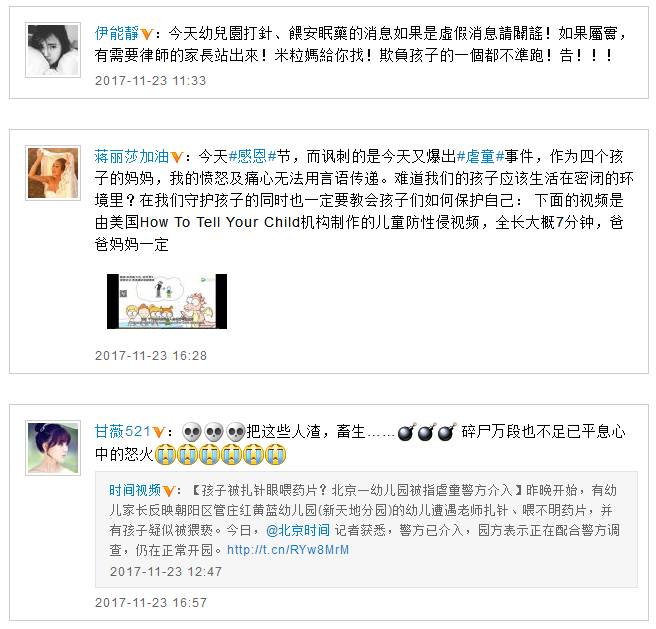This screenshot has height=629, width=656.
Task: Click the 伊能靜 username link
Action: [x=117, y=33]
